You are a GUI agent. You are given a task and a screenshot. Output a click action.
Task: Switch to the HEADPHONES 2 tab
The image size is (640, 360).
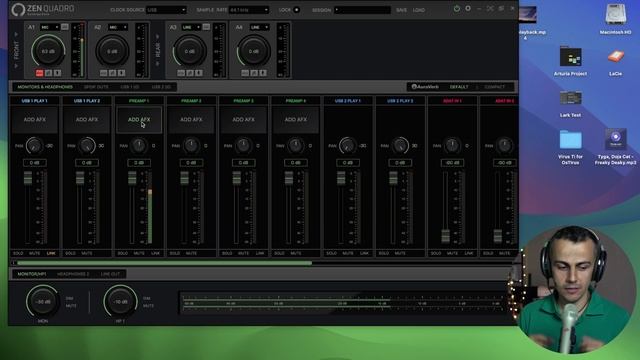[73, 274]
